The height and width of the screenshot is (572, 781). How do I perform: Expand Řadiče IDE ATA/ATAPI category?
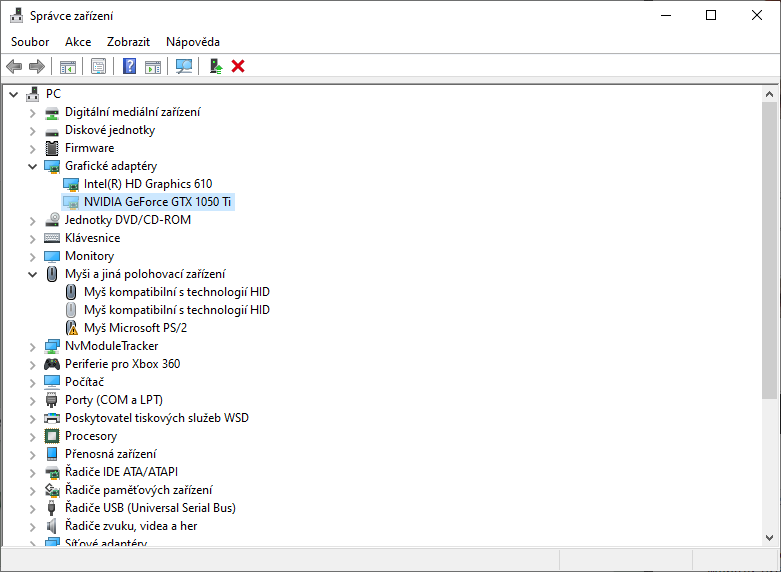click(32, 473)
